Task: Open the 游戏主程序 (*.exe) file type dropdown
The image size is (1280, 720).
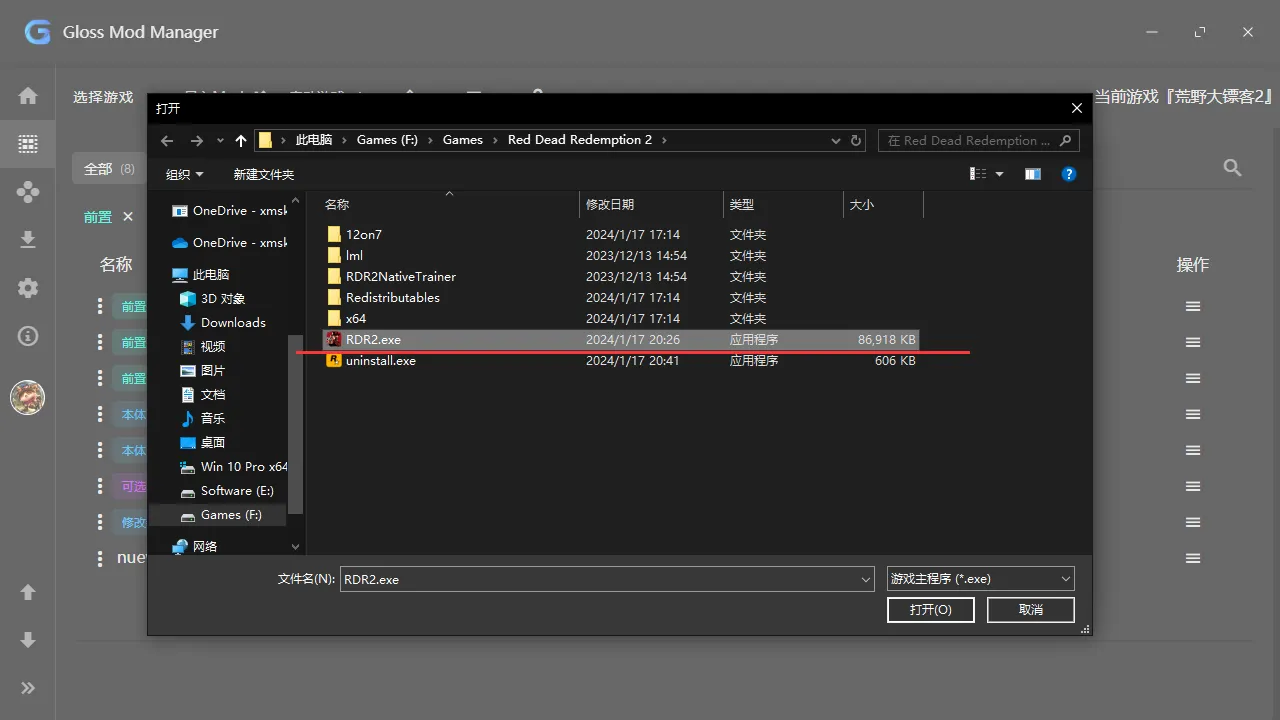Action: 981,579
